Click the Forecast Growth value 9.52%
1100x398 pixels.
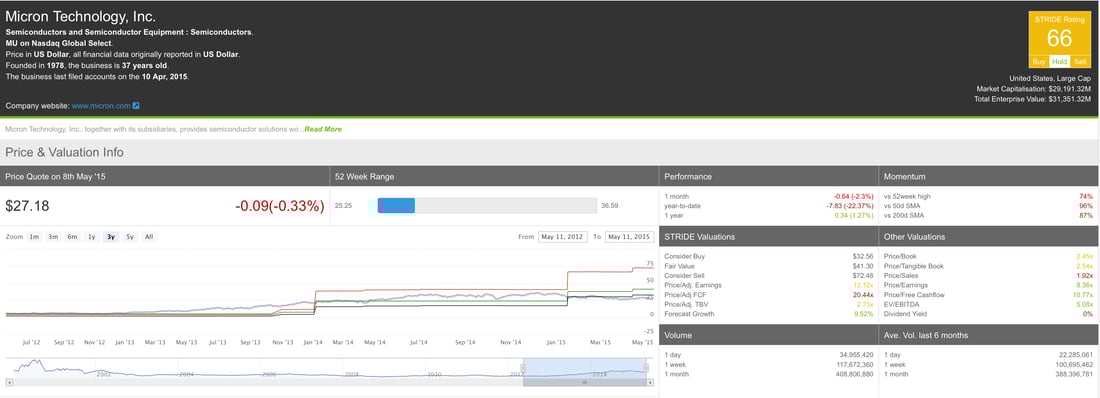click(x=864, y=314)
